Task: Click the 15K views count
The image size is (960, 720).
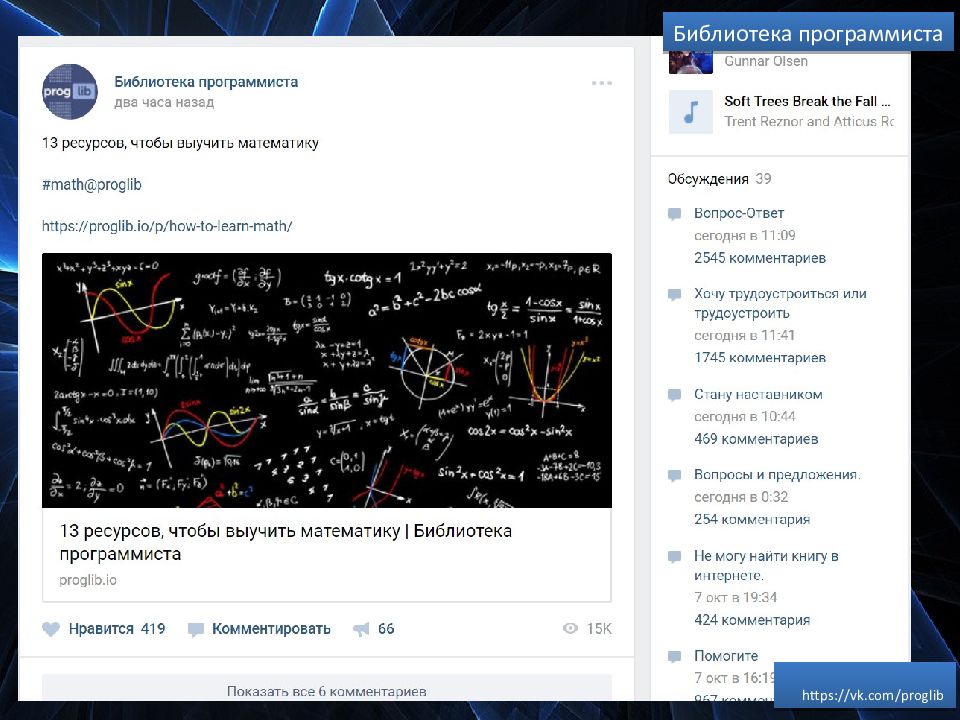Action: (x=599, y=629)
